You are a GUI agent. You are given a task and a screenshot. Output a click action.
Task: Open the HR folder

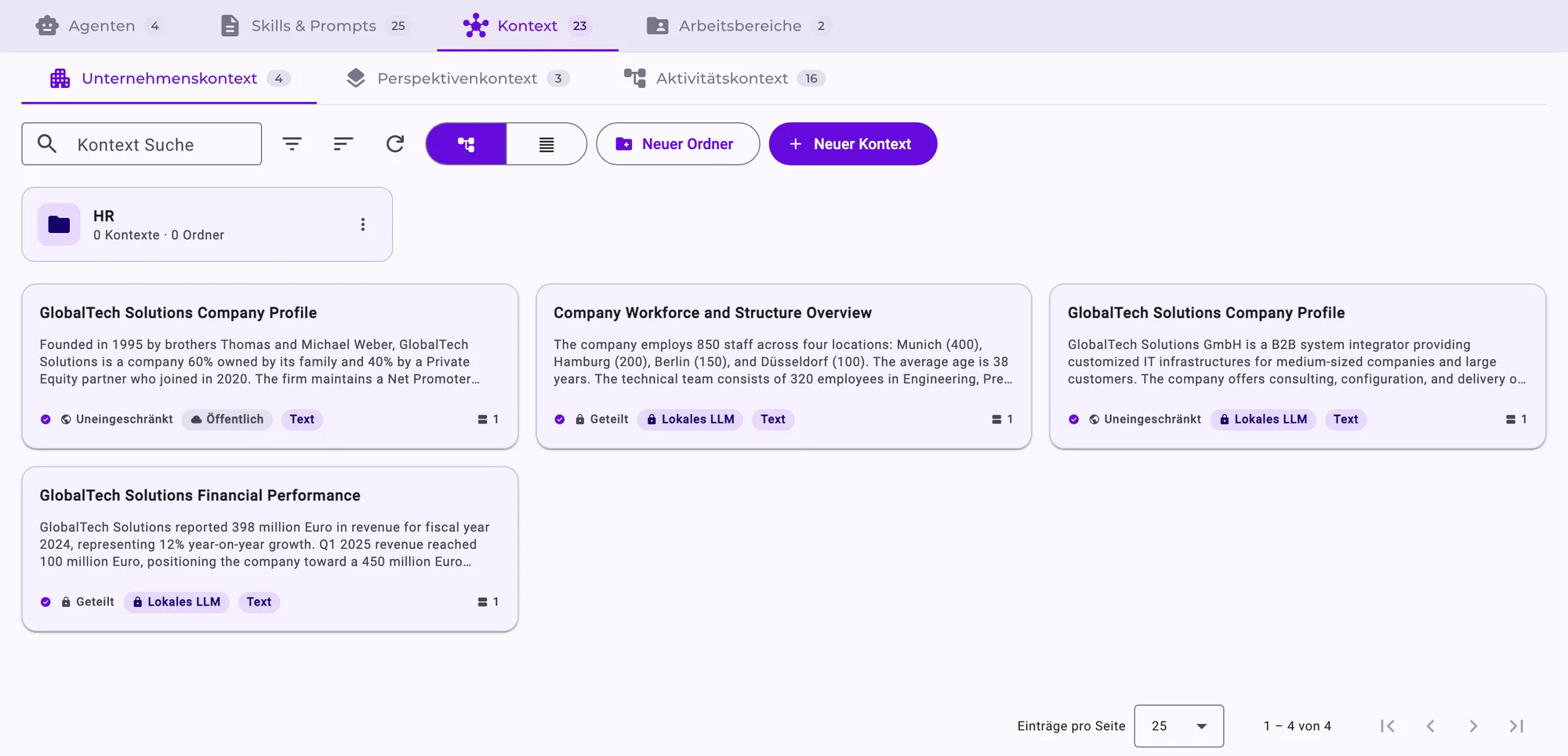[x=207, y=224]
